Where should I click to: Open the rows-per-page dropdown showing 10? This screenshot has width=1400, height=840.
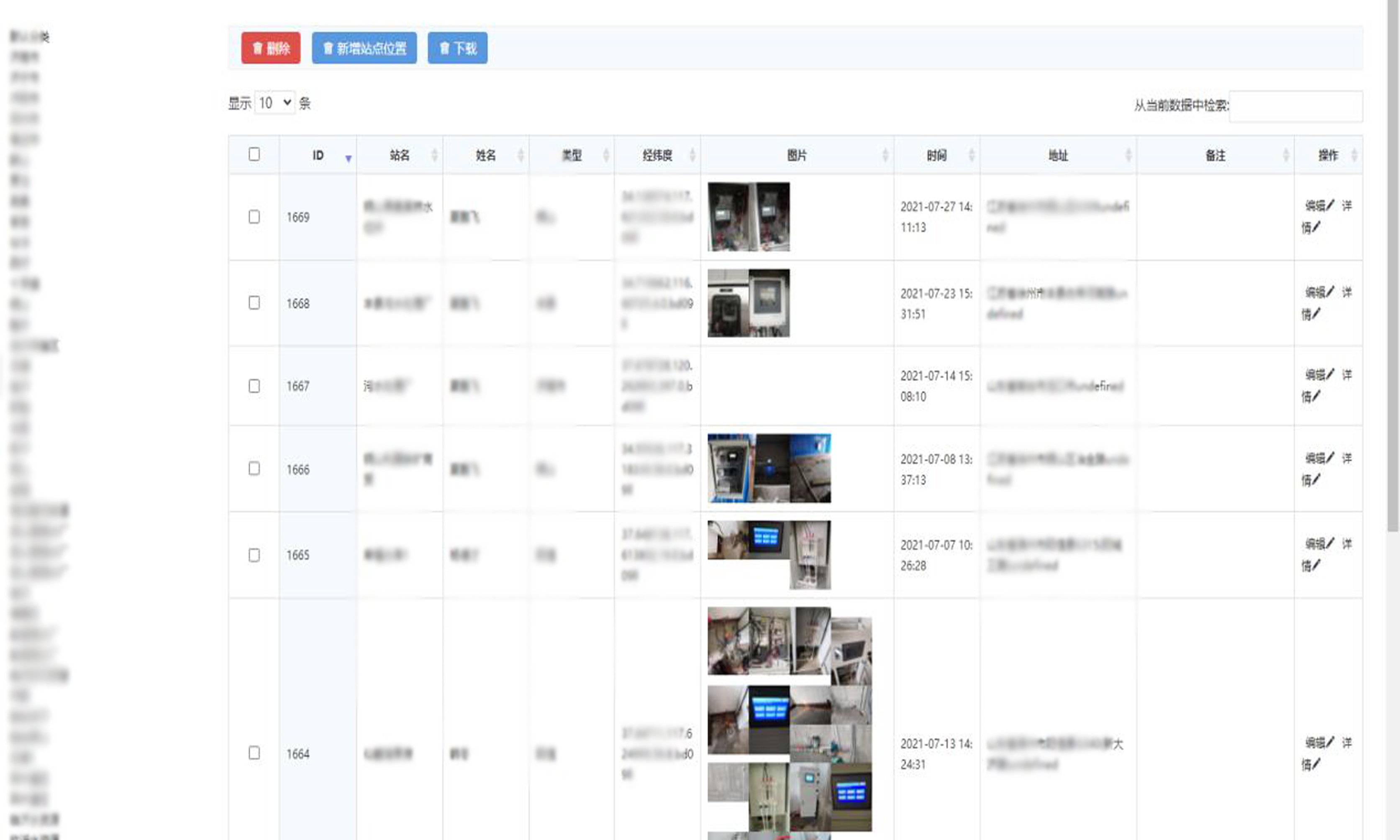(275, 102)
